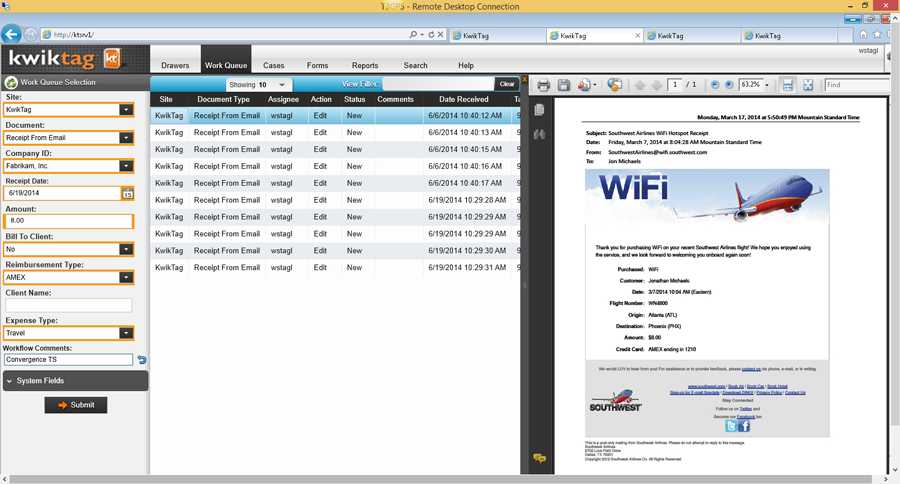Open the Search tab
The image size is (900, 484).
pos(416,65)
